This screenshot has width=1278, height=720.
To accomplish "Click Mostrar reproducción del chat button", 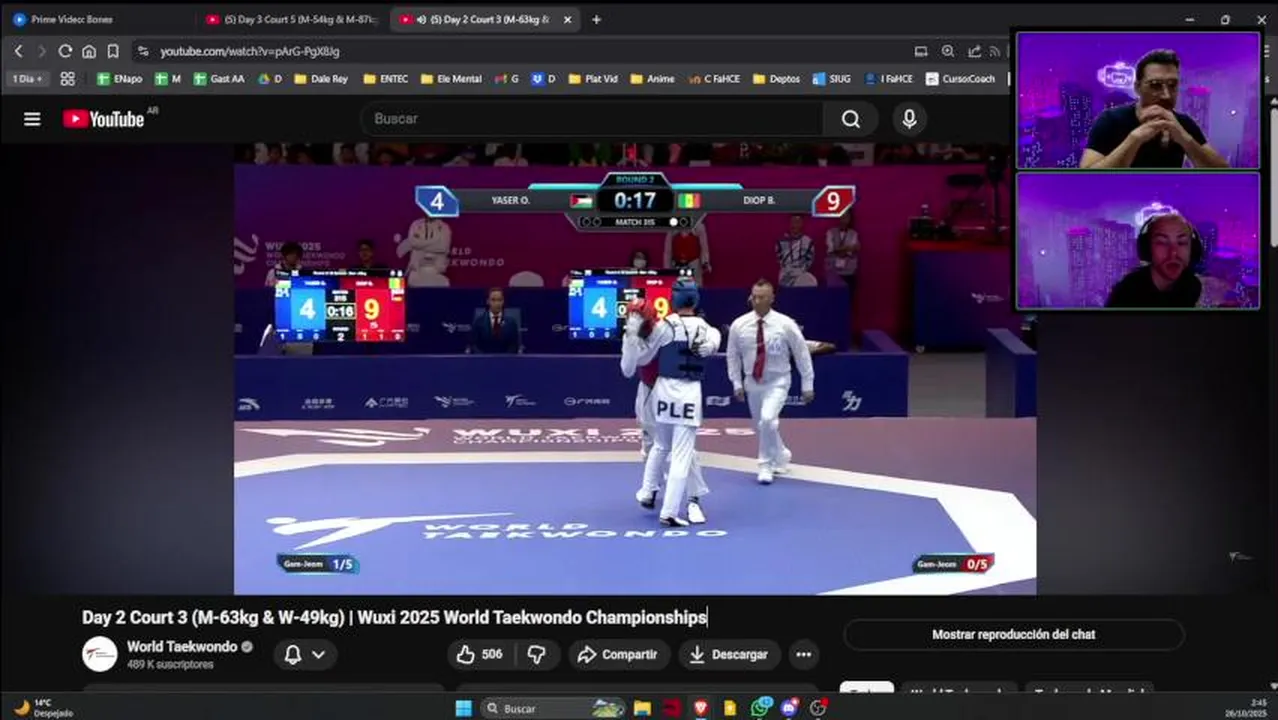I will click(x=1013, y=635).
